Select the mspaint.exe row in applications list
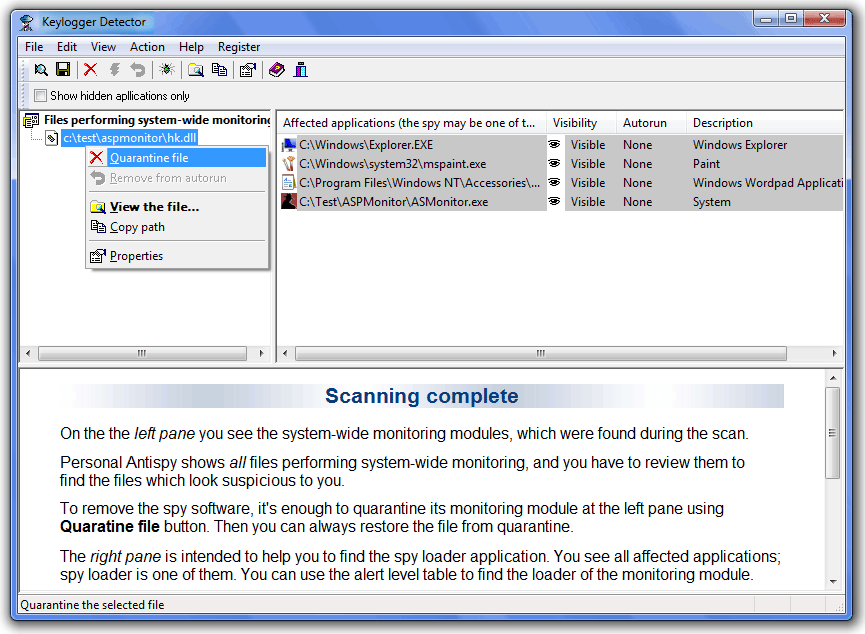The image size is (865, 634). coord(392,164)
